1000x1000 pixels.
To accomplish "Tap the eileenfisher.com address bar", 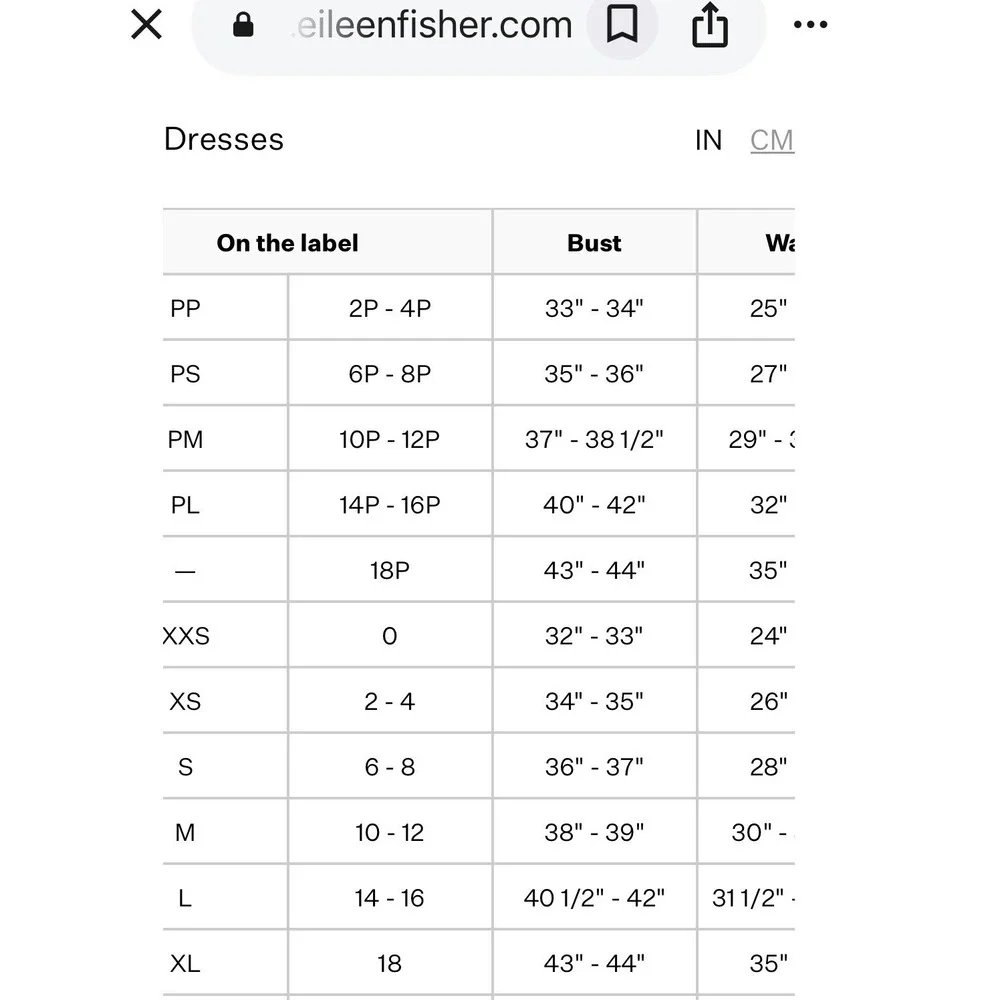I will (x=434, y=26).
